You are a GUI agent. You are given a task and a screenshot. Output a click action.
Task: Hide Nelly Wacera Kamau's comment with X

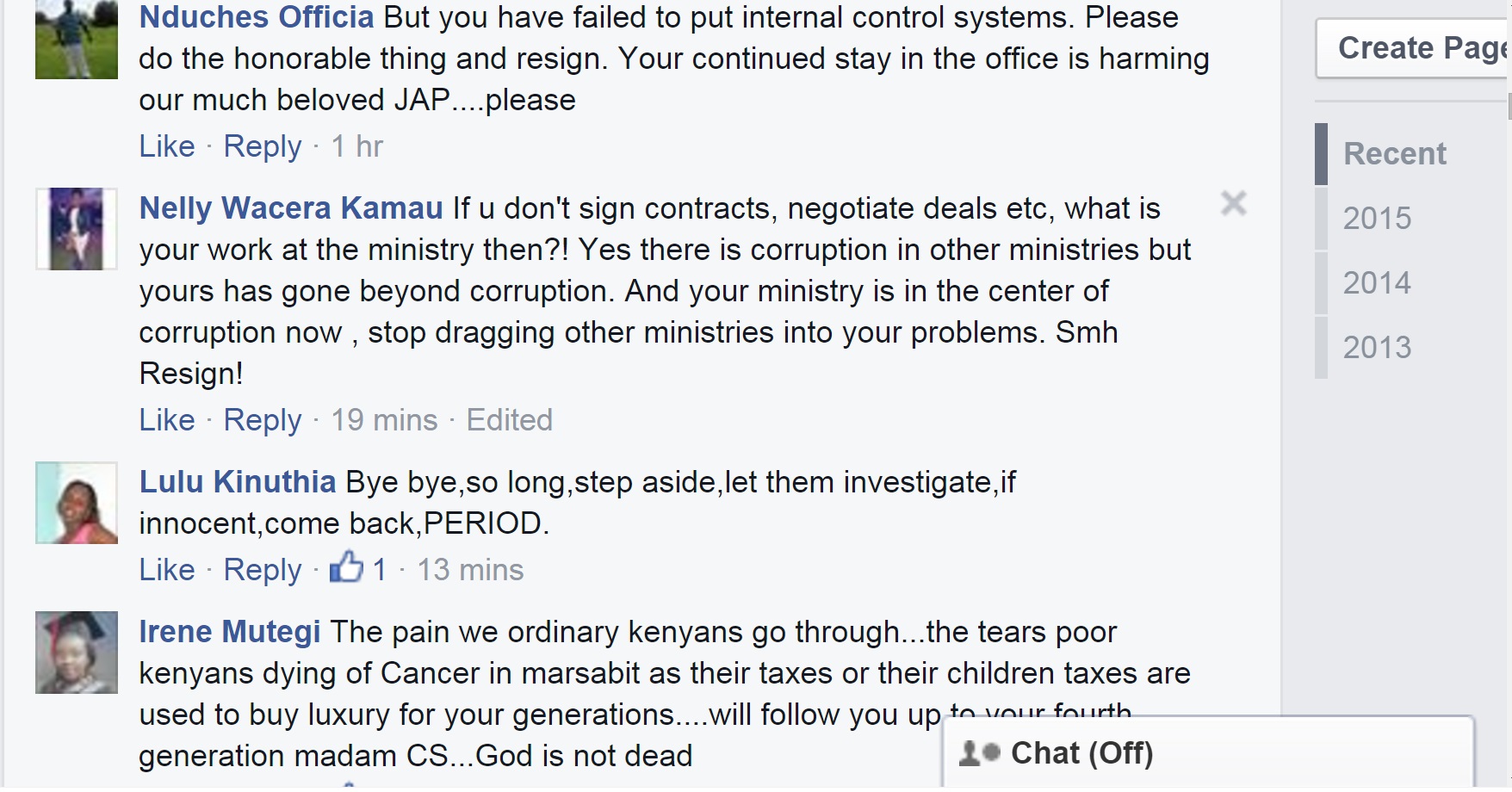coord(1233,204)
